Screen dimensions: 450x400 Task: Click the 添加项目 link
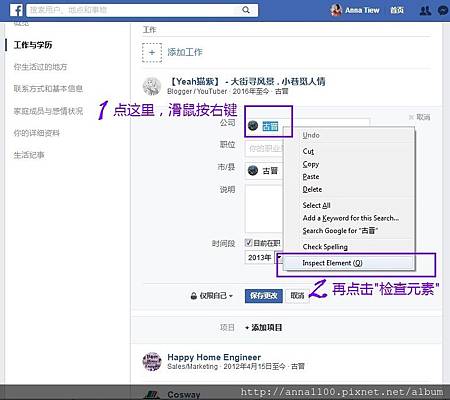pyautogui.click(x=264, y=328)
